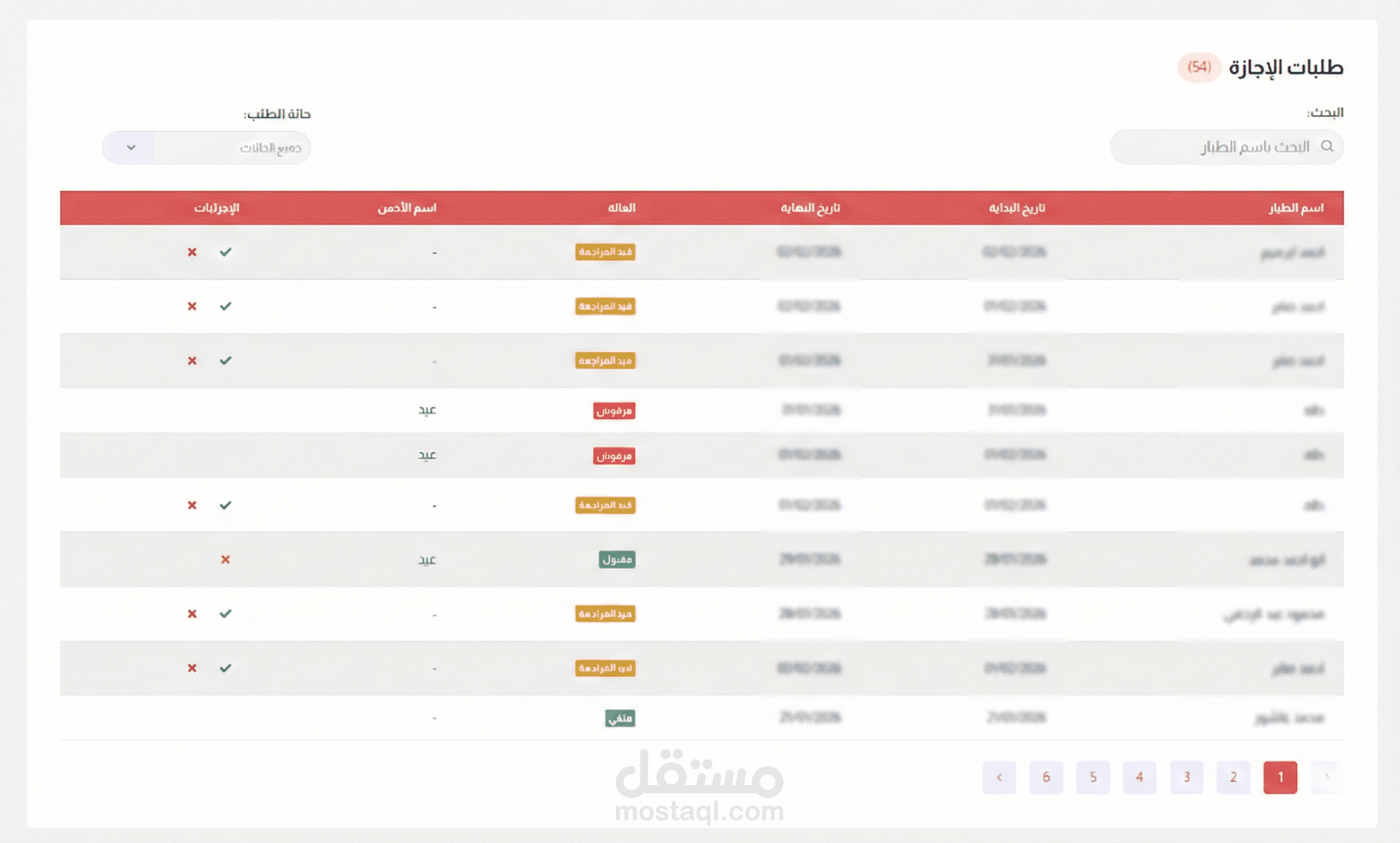
Task: Click the dropdown chevron arrow for request status
Action: (131, 148)
